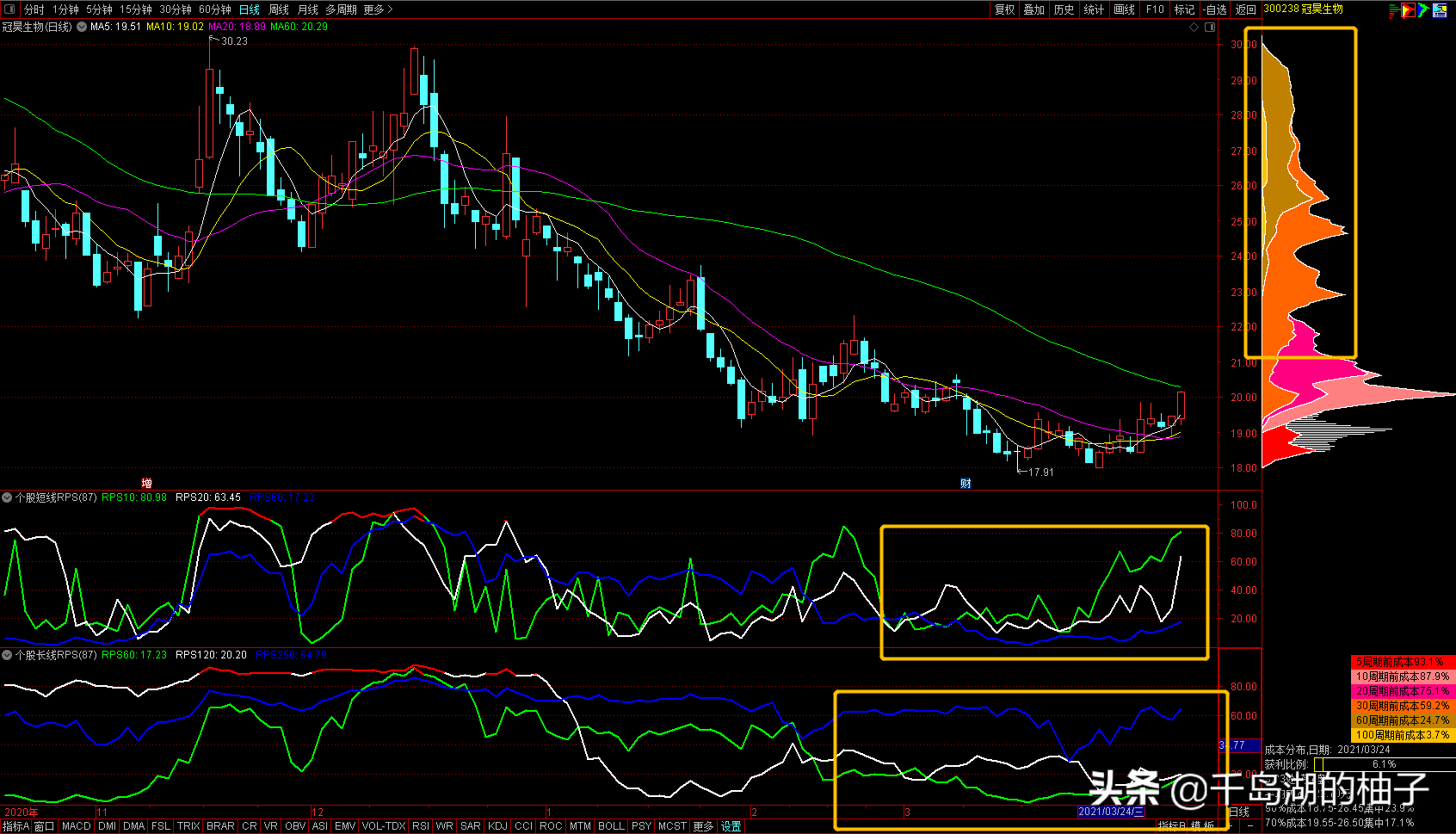Click the 增 marker below the candlesticks
Screen dimensions: 1456x834
(x=146, y=484)
